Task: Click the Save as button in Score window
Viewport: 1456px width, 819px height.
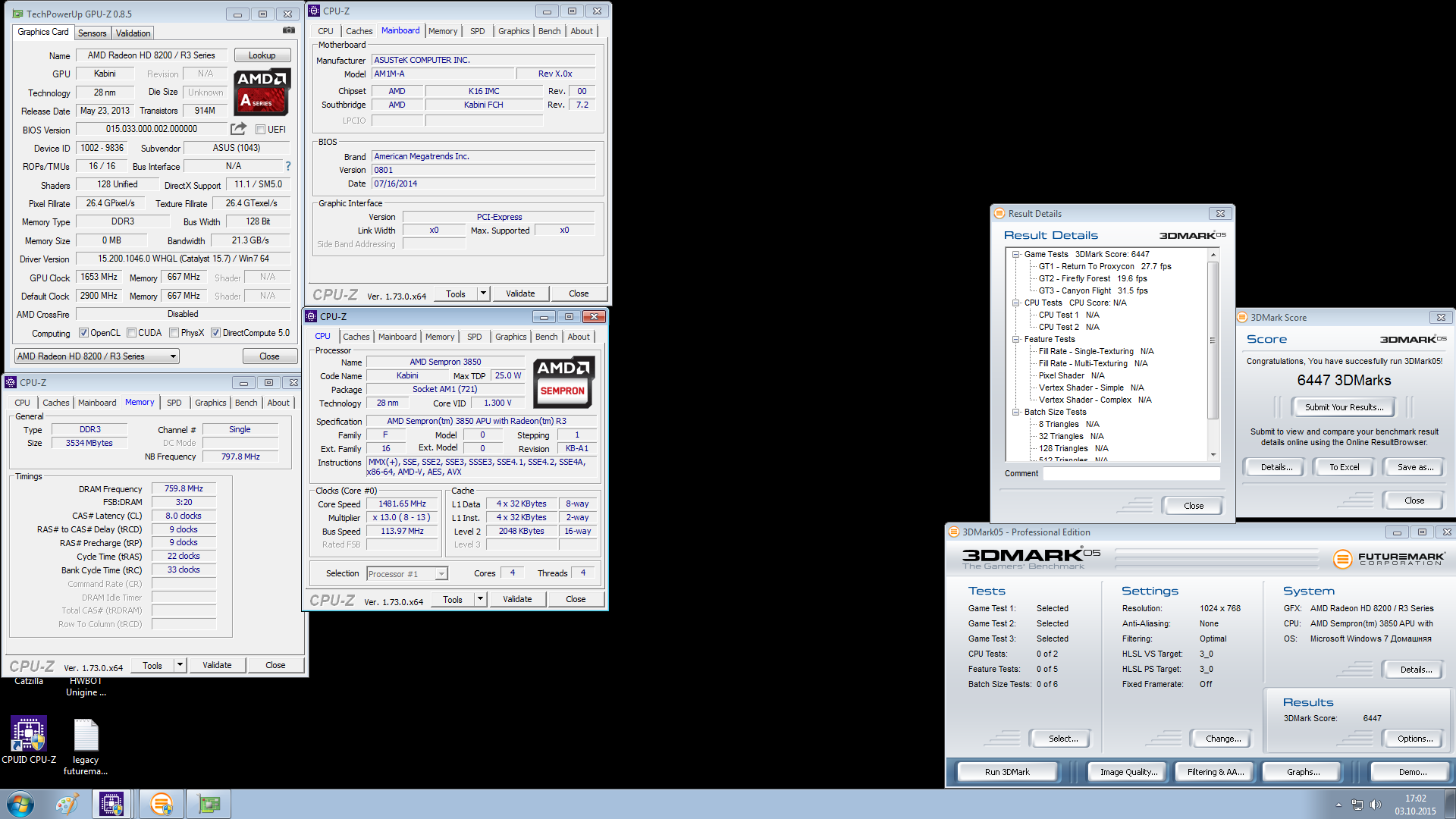Action: [1415, 467]
